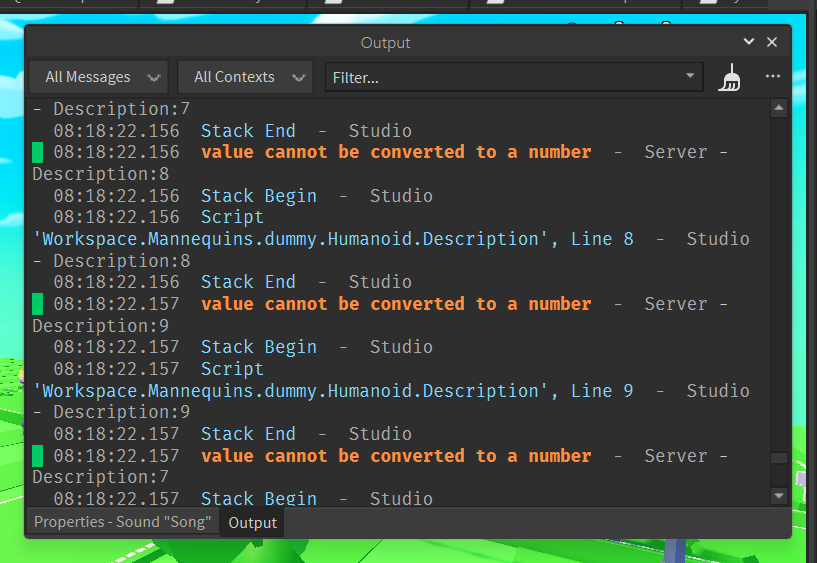Image resolution: width=817 pixels, height=563 pixels.
Task: Select the error message followed by Description:8
Action: click(396, 152)
